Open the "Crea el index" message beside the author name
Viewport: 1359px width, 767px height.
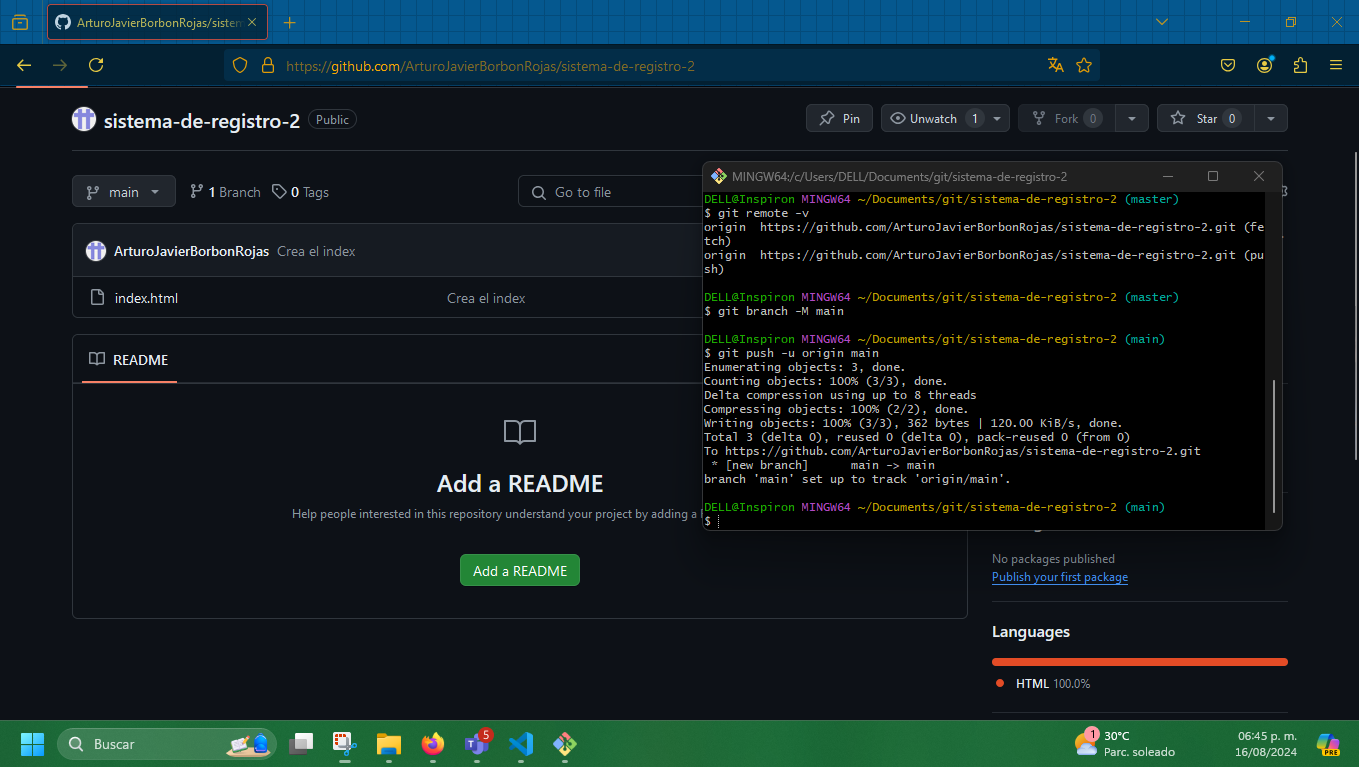click(316, 251)
